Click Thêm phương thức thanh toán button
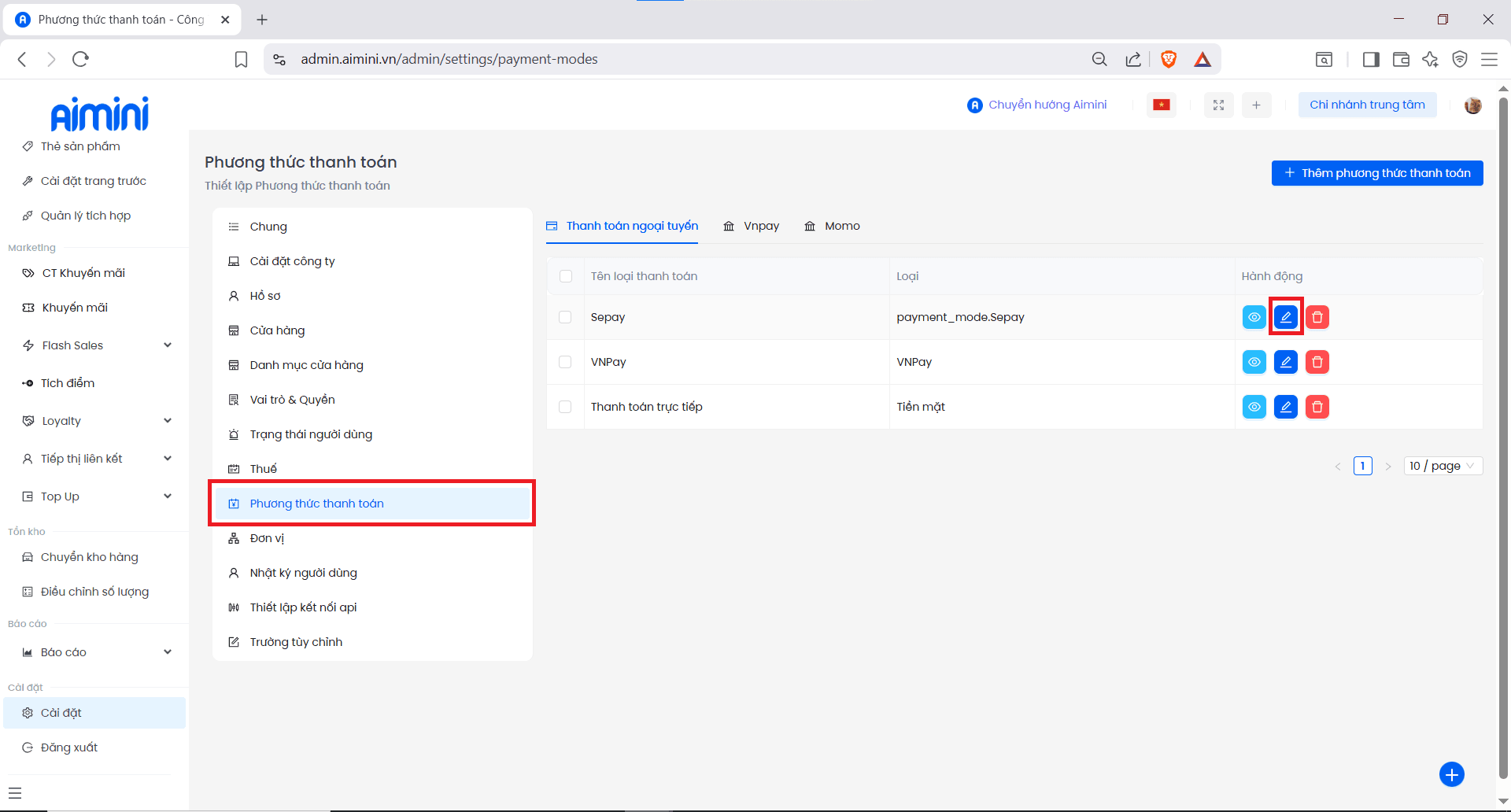 [1376, 173]
